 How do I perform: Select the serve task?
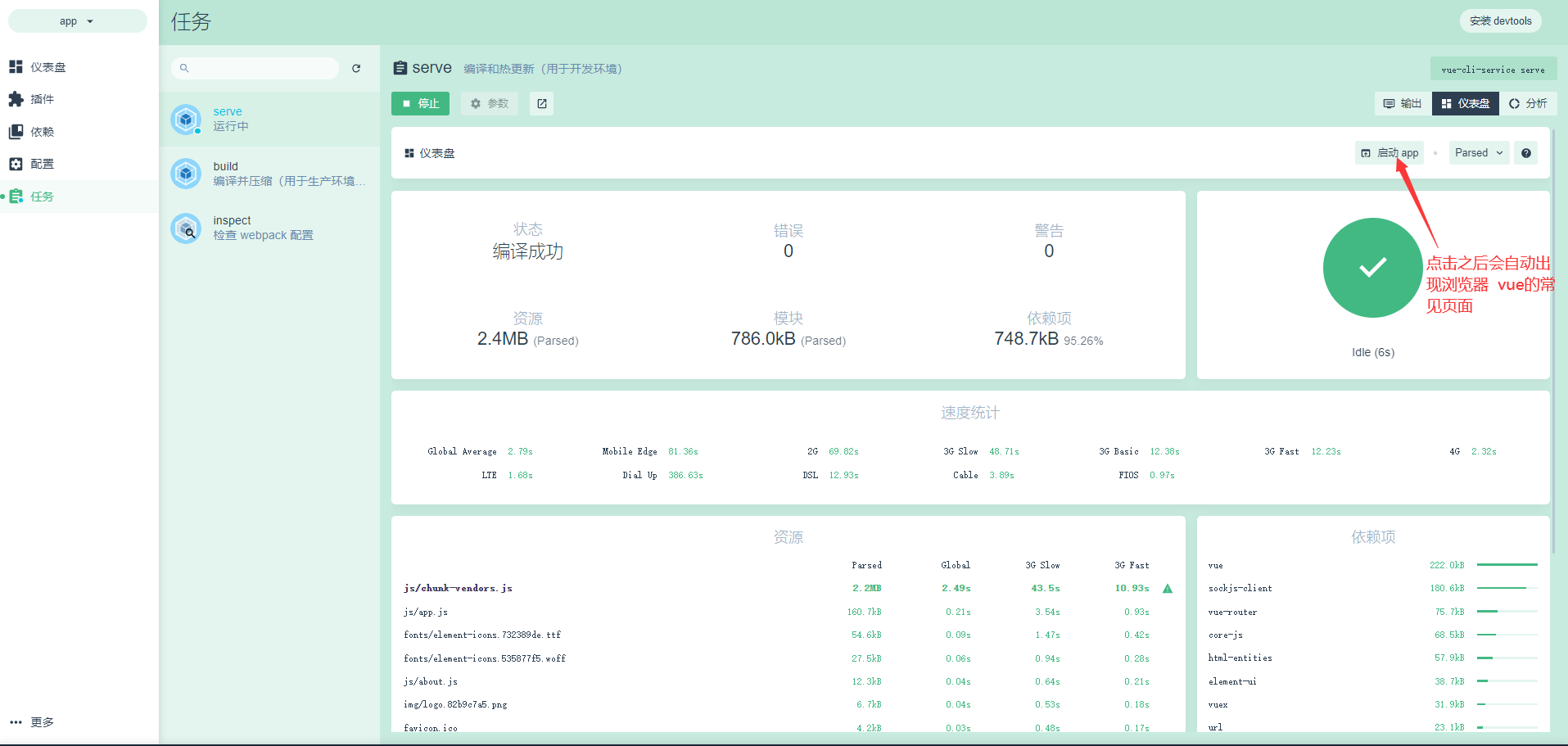(x=269, y=120)
